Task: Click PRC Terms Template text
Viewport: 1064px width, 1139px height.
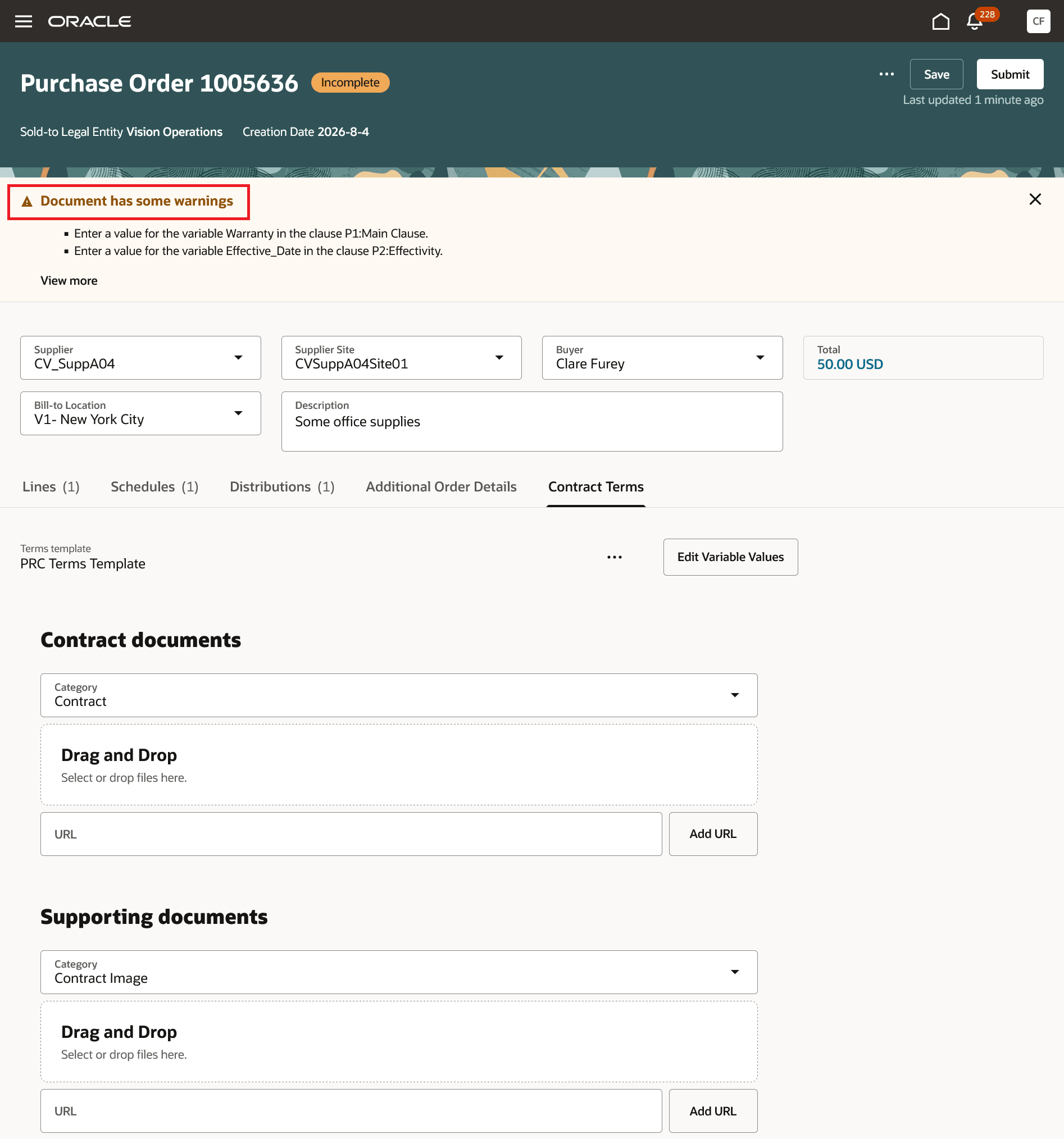Action: coord(83,564)
